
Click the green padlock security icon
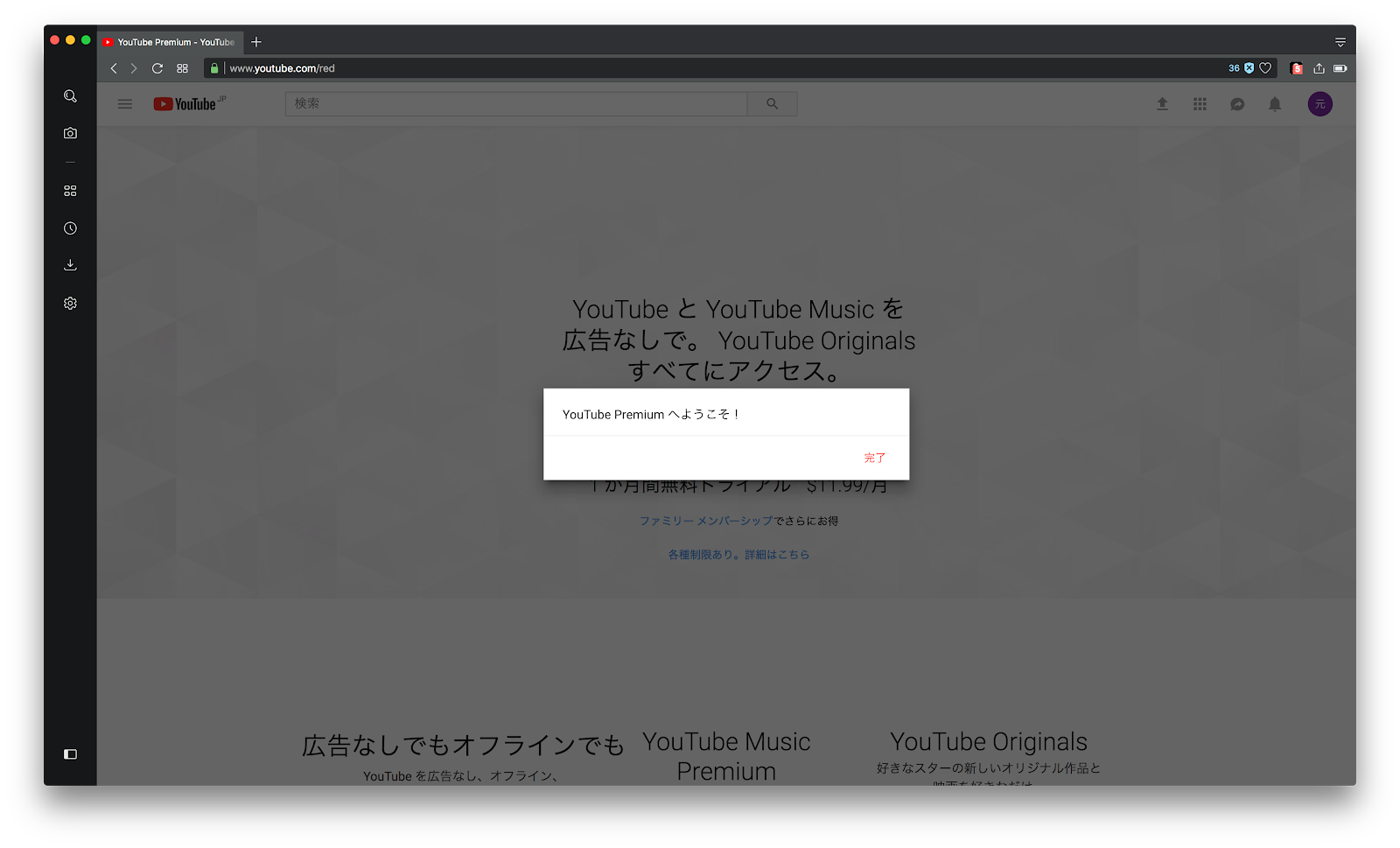click(214, 68)
